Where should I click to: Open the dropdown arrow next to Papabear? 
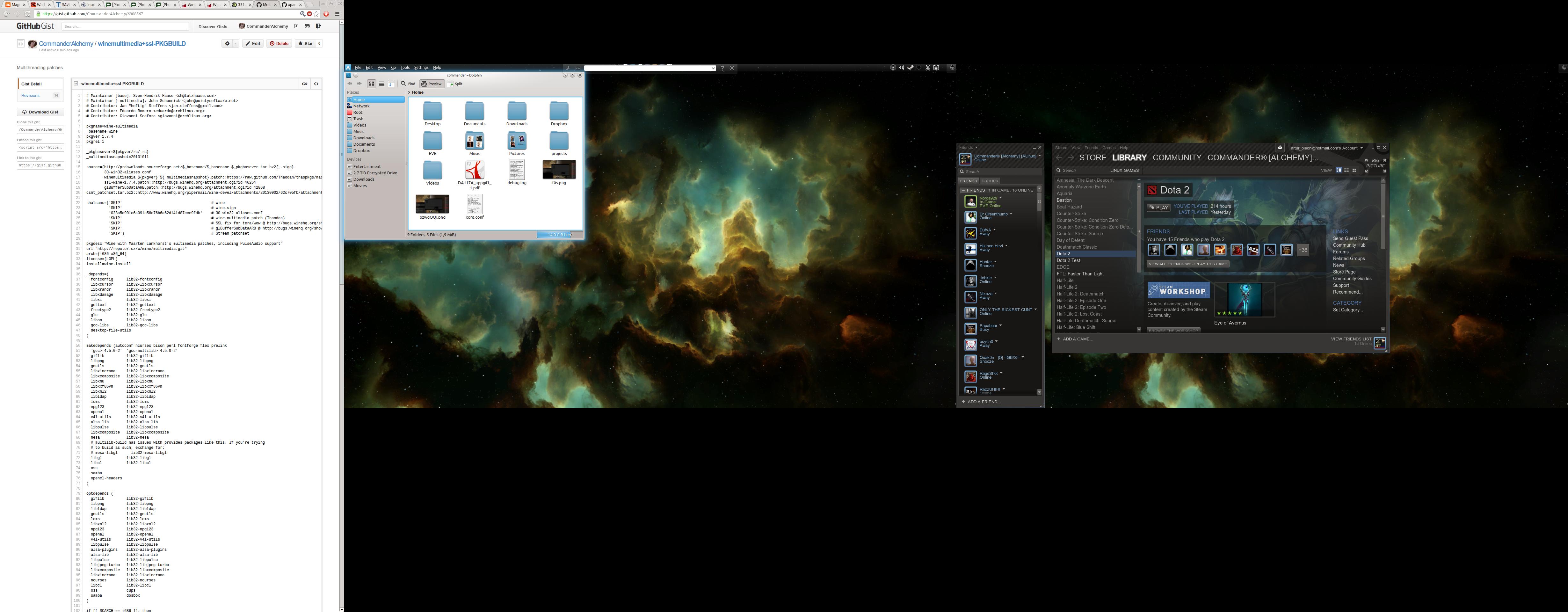point(1000,325)
